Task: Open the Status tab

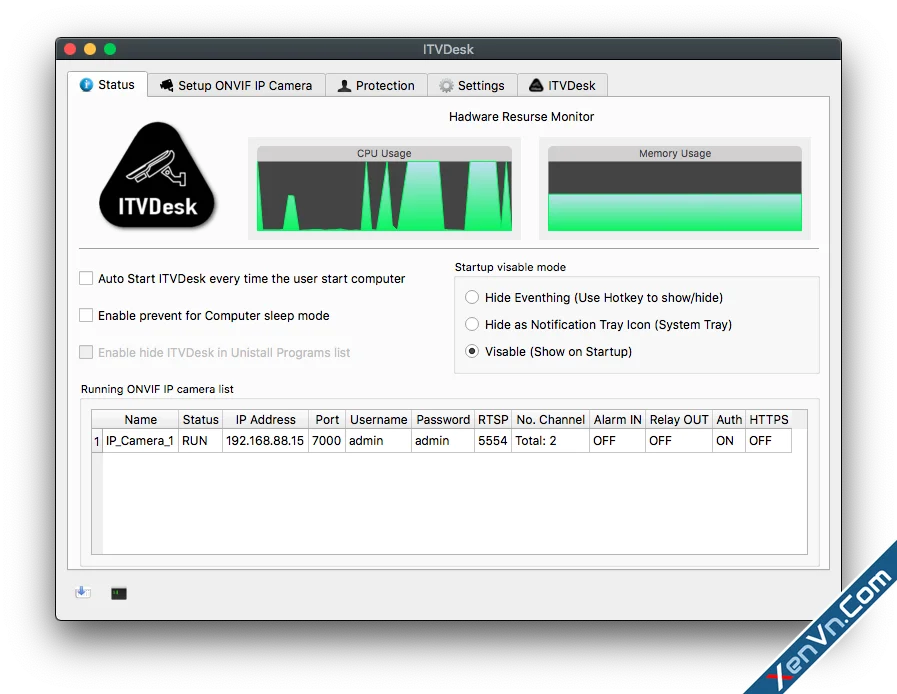Action: pyautogui.click(x=107, y=85)
